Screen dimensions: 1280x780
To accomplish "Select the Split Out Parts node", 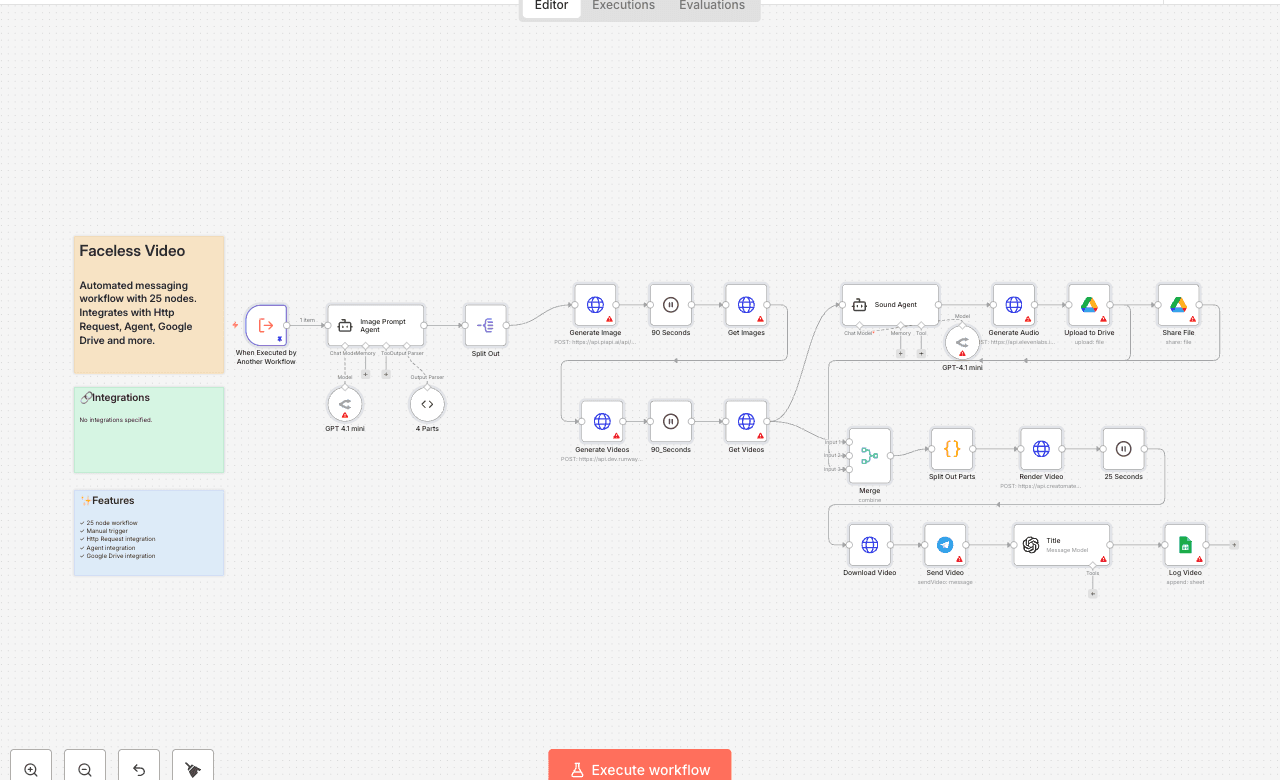I will (952, 449).
